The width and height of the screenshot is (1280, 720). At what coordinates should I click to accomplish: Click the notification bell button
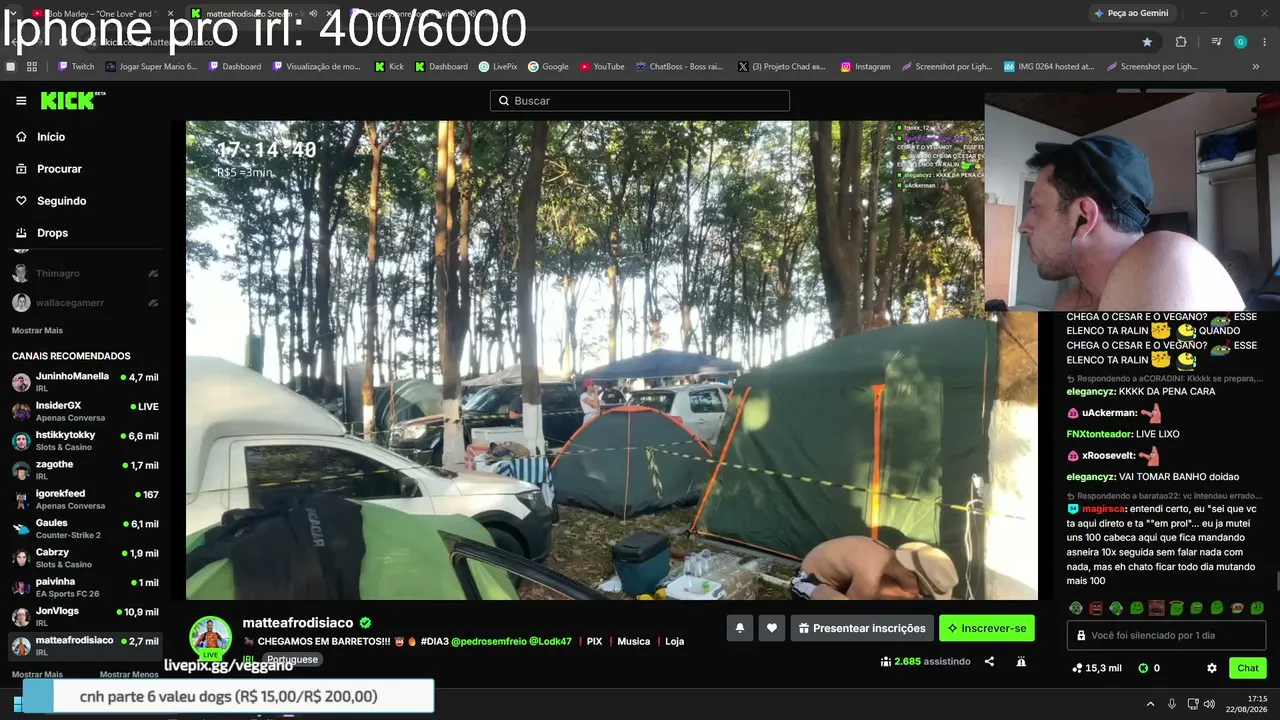click(x=740, y=628)
